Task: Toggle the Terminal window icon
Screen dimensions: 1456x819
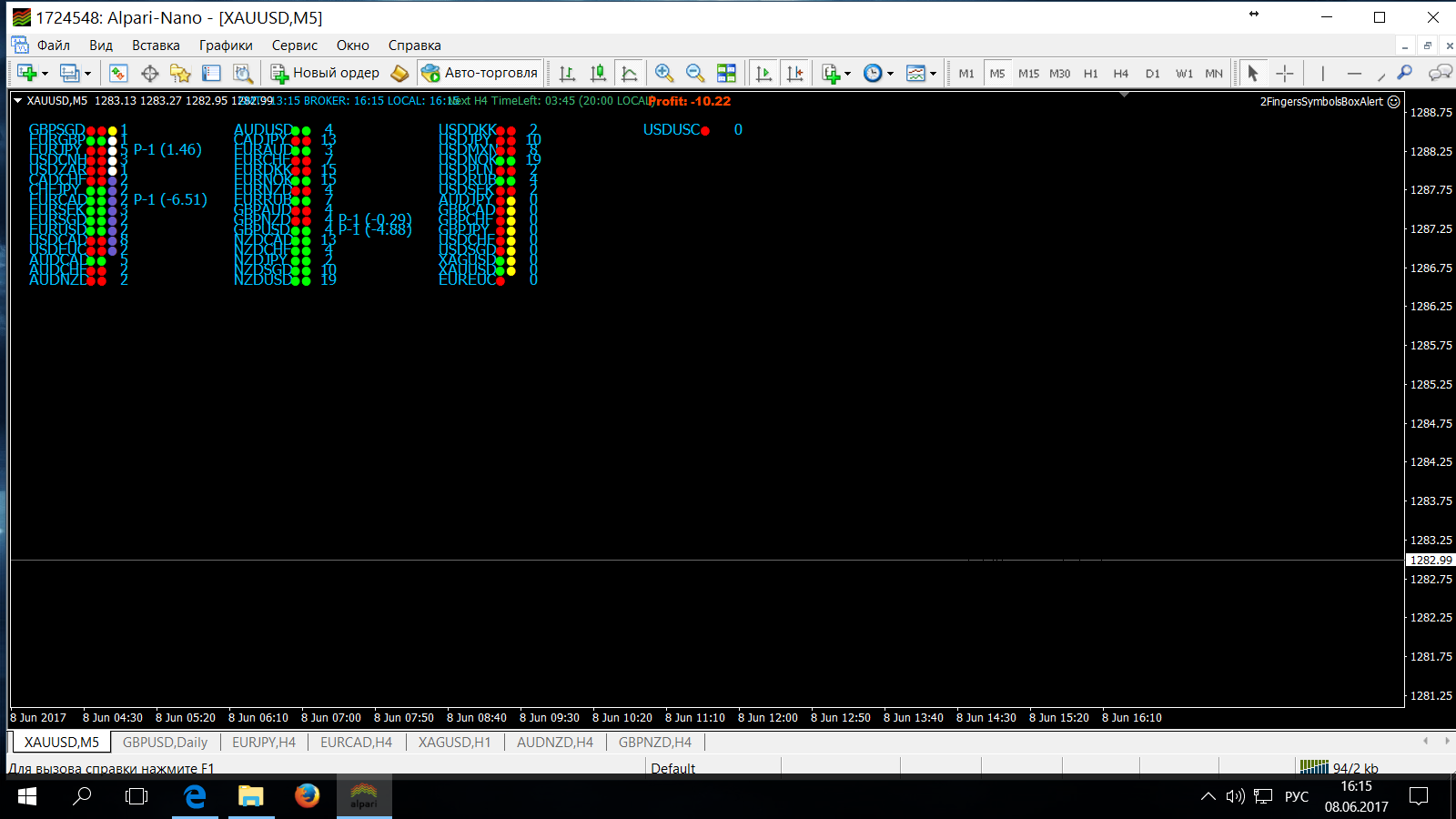Action: [x=211, y=73]
